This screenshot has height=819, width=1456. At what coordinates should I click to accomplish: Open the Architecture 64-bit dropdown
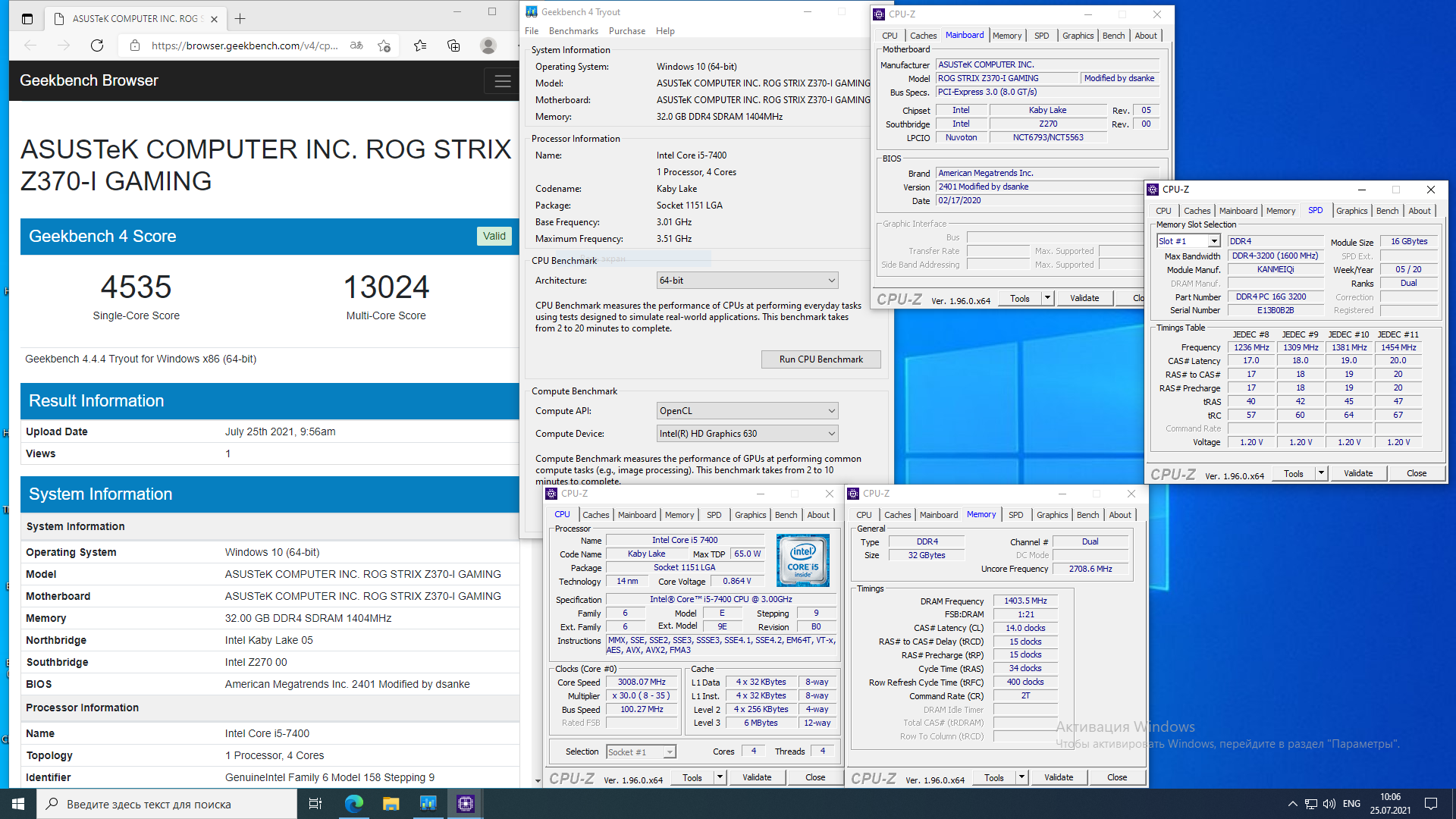pos(747,281)
